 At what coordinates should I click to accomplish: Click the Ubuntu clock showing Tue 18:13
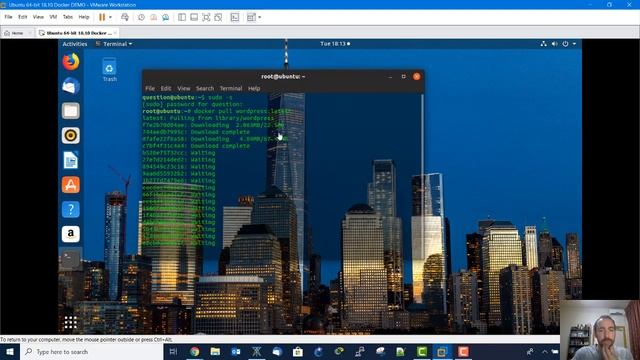335,44
